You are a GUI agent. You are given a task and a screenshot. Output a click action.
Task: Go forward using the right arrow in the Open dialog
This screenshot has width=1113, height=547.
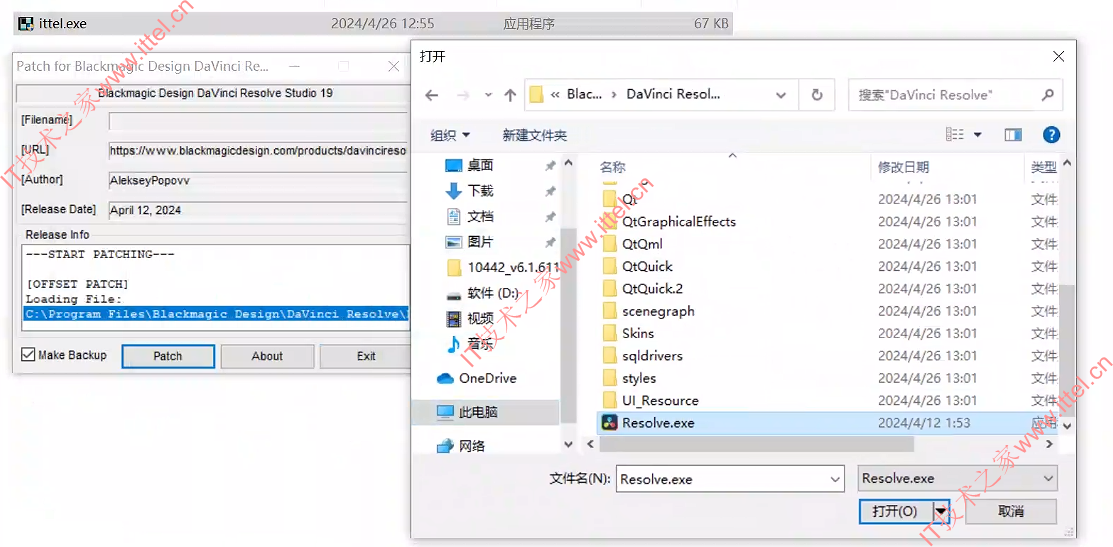point(463,95)
